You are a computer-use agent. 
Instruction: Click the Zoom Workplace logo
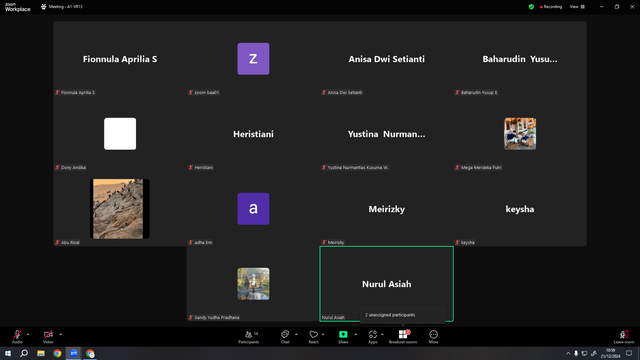tap(18, 7)
